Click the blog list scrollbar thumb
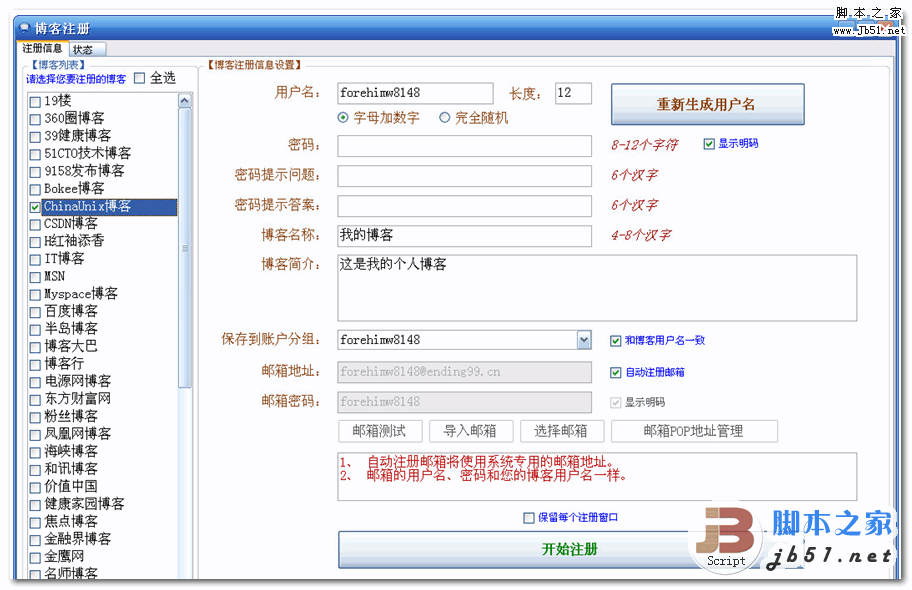The image size is (912, 590). [184, 248]
